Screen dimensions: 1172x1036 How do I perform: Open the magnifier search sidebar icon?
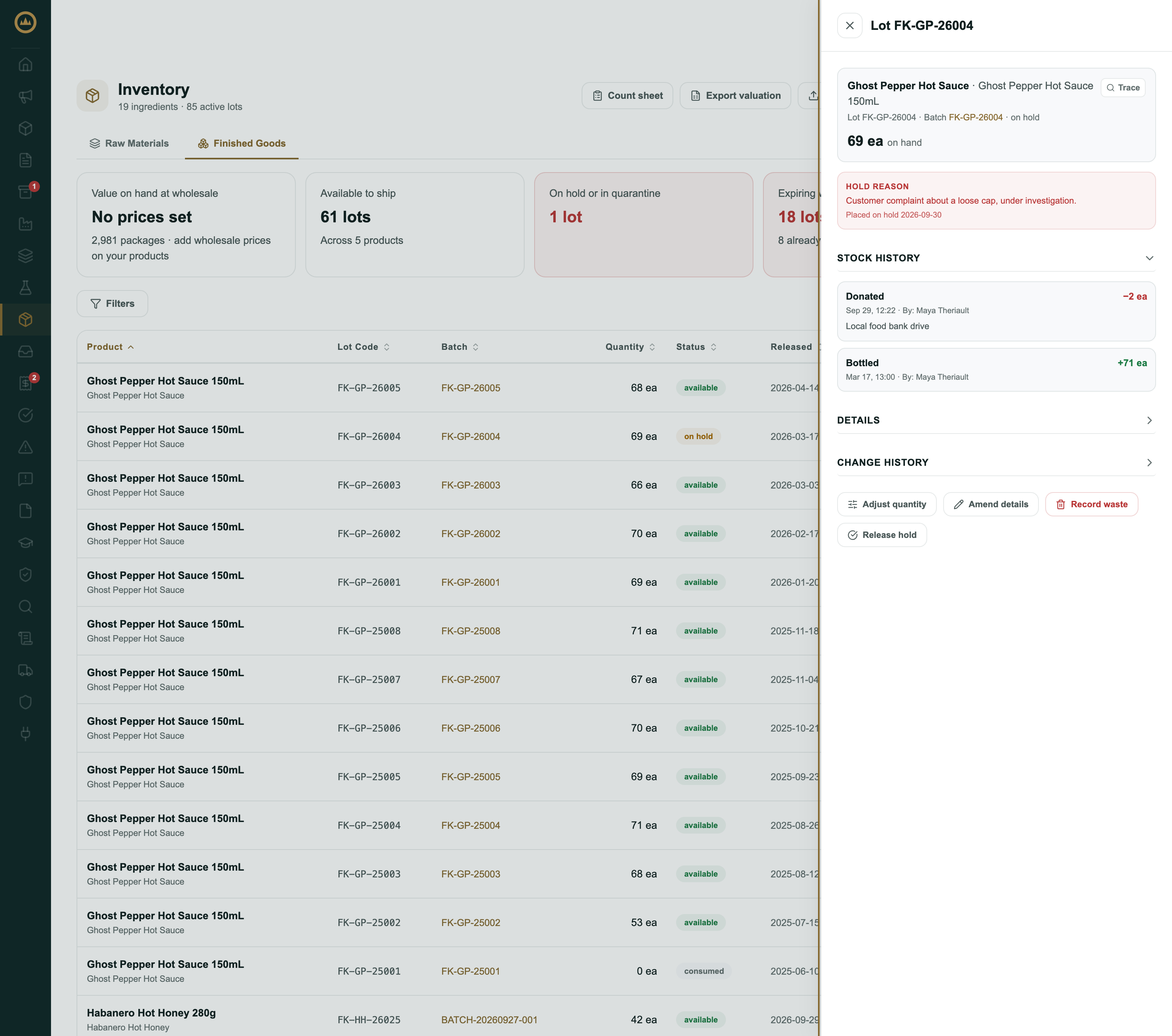coord(25,606)
